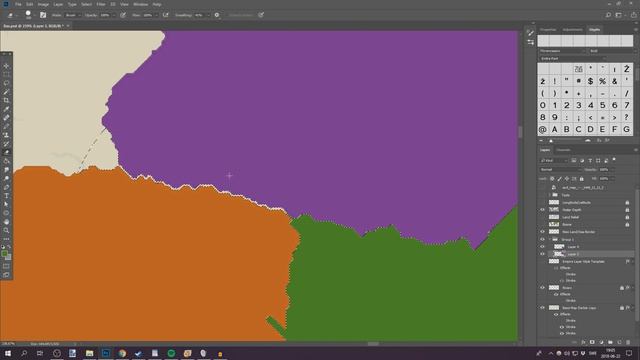640x360 pixels.
Task: Open workspace switcher icon
Action: [x=619, y=15]
